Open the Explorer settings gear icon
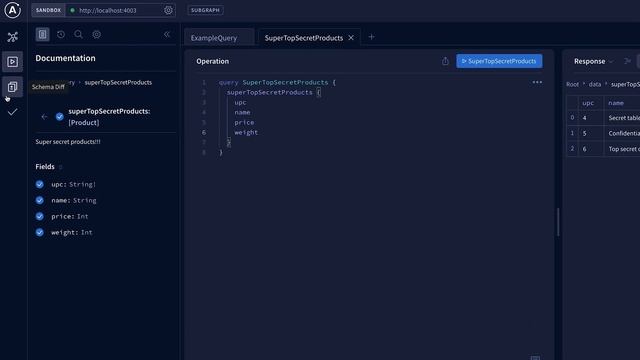640x360 pixels. click(x=96, y=34)
